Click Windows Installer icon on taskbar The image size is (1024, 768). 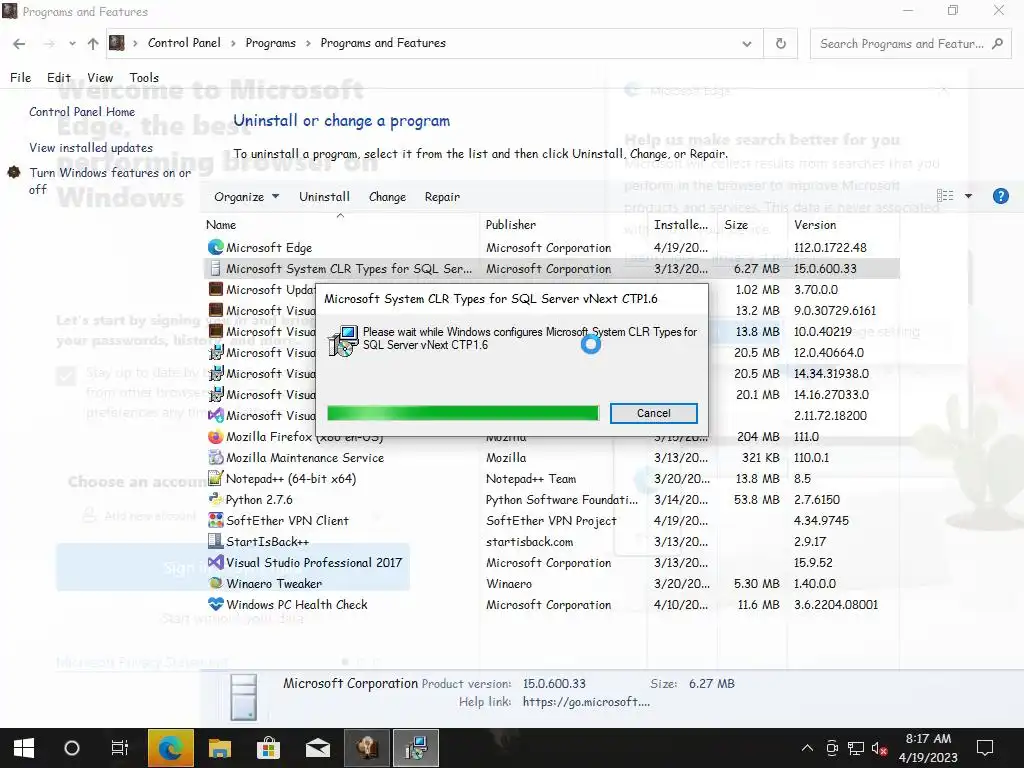tap(415, 748)
